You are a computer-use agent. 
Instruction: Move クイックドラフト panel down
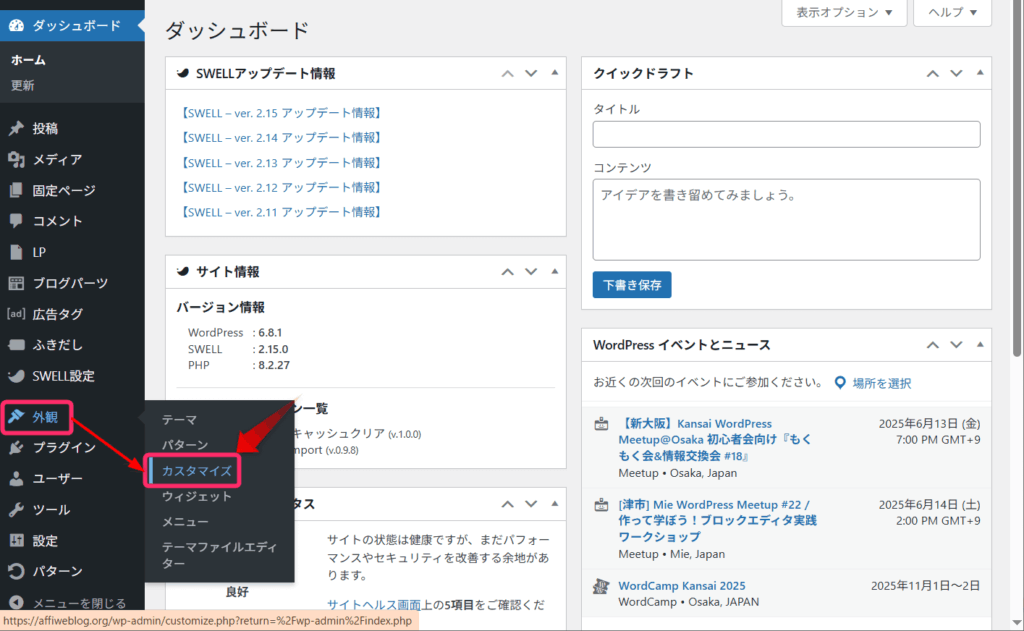(x=956, y=73)
